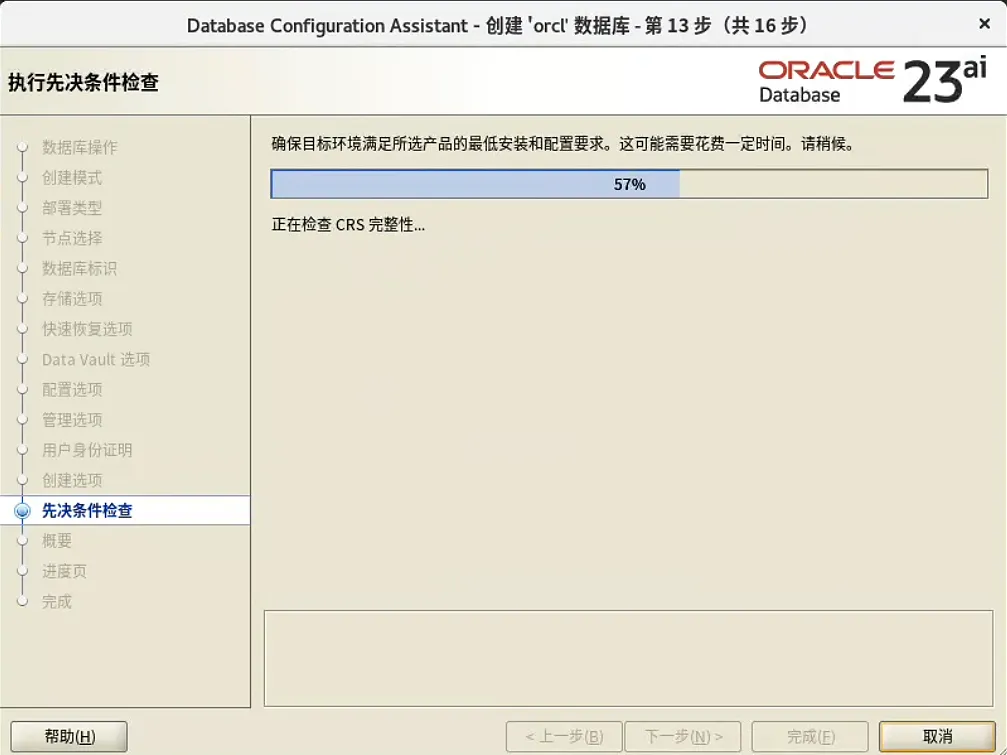The image size is (1007, 755).
Task: Click the 数据库操作 step circle indicator
Action: 22,148
